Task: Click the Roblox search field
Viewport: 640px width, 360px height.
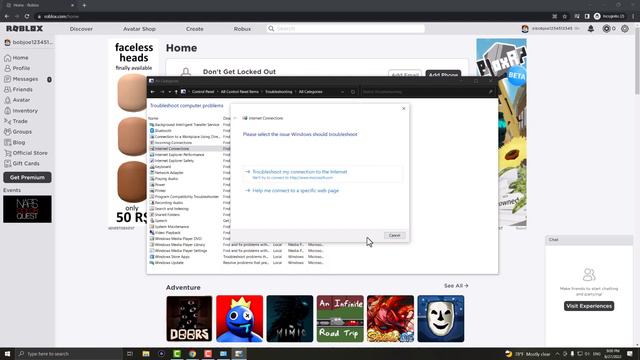Action: [x=346, y=29]
